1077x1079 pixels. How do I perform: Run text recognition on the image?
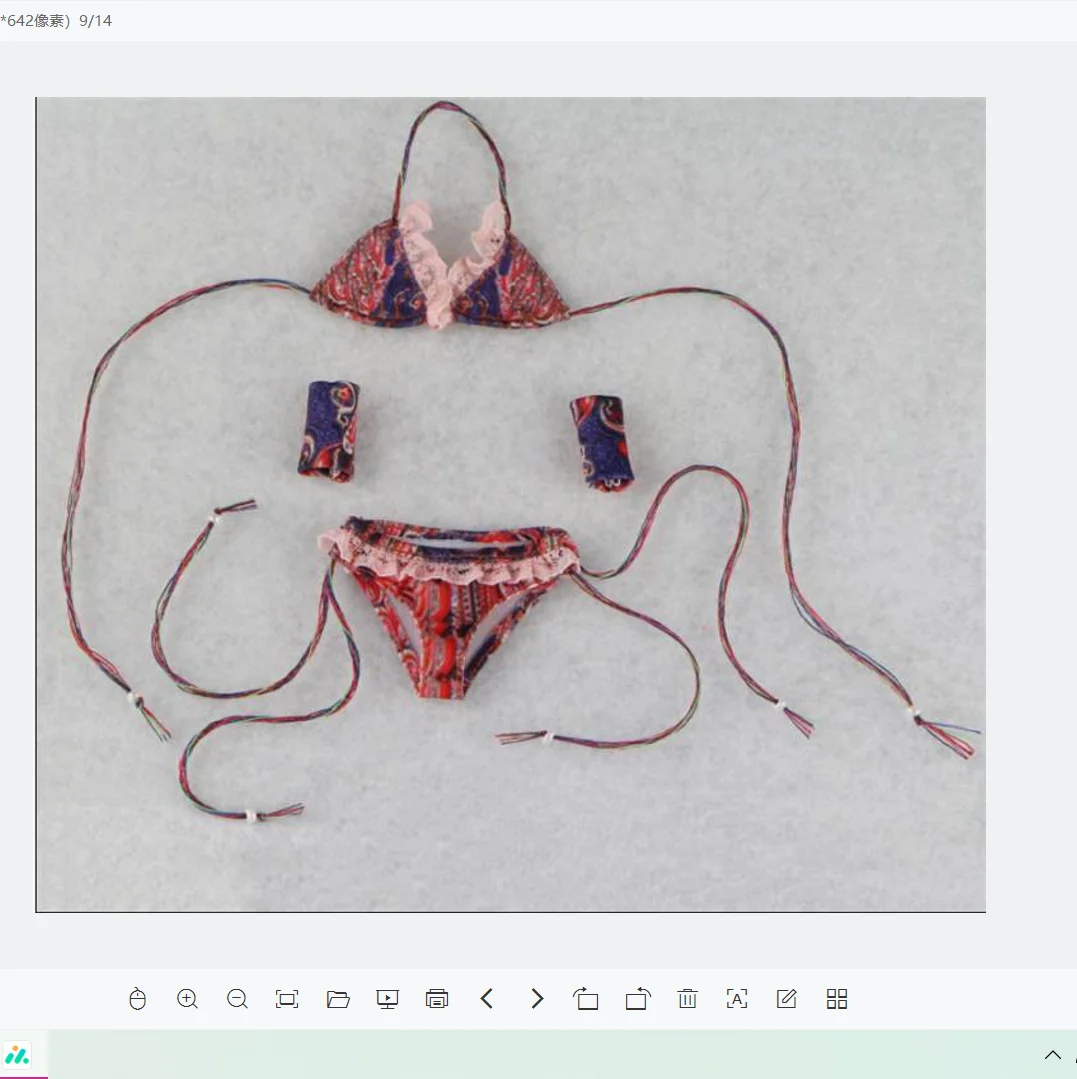click(737, 999)
